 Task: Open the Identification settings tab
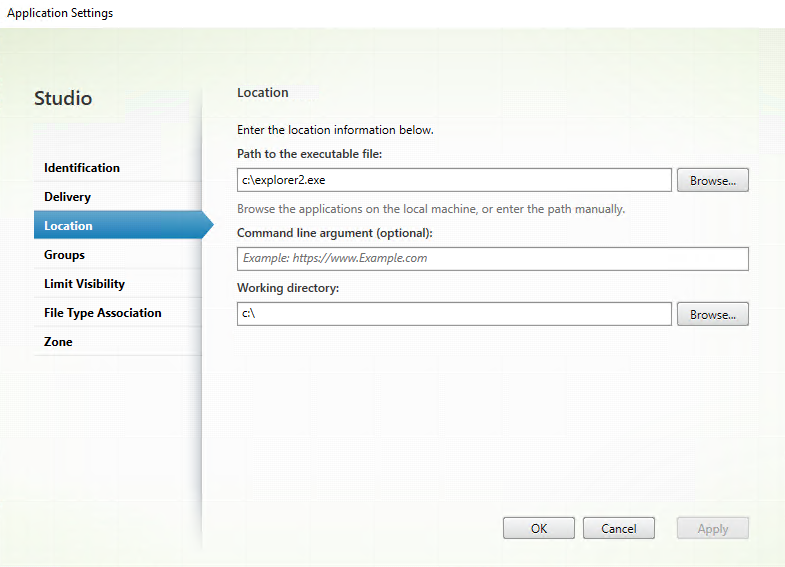tap(82, 168)
